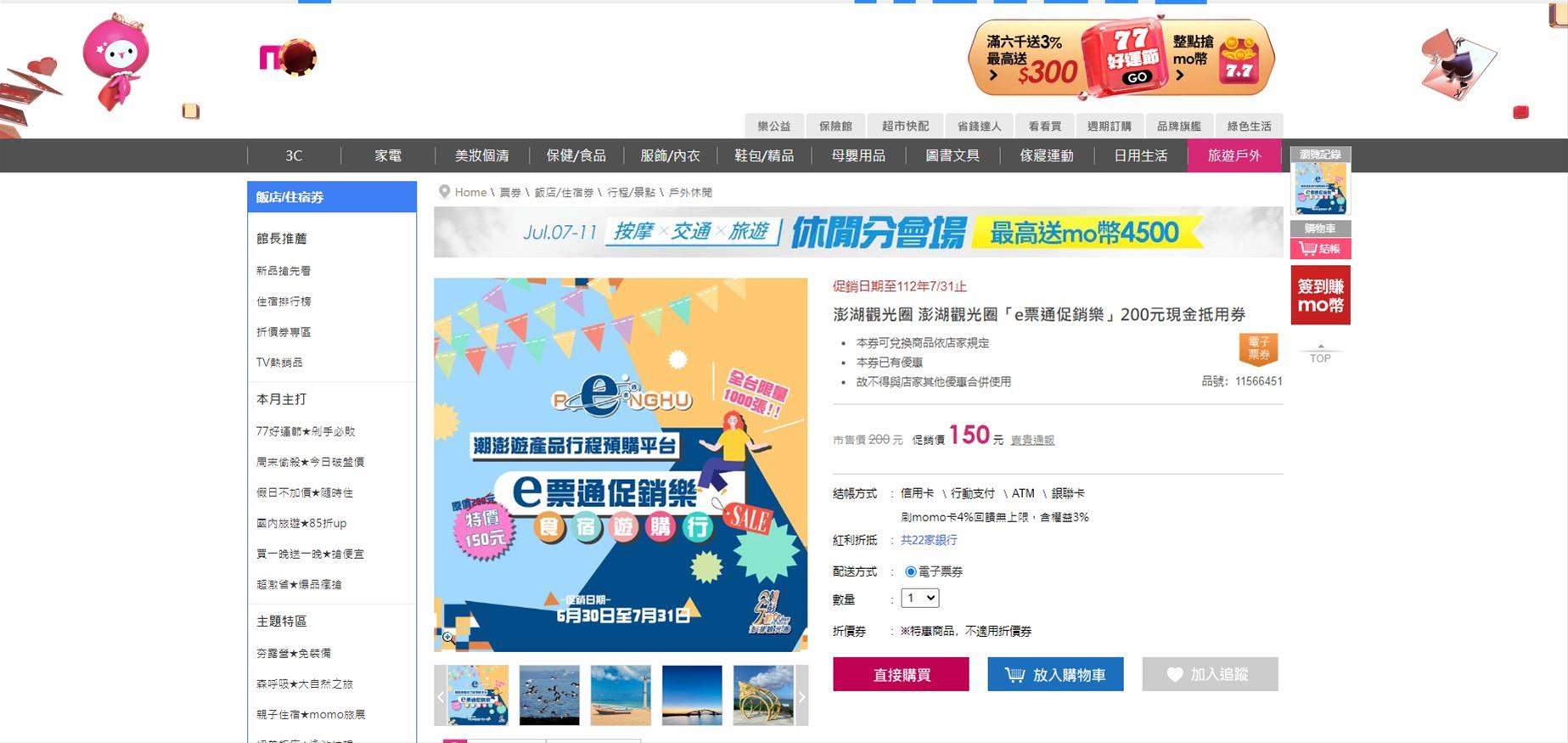This screenshot has width=1568, height=743.
Task: Jump back to TOP arrow
Action: 1320,353
